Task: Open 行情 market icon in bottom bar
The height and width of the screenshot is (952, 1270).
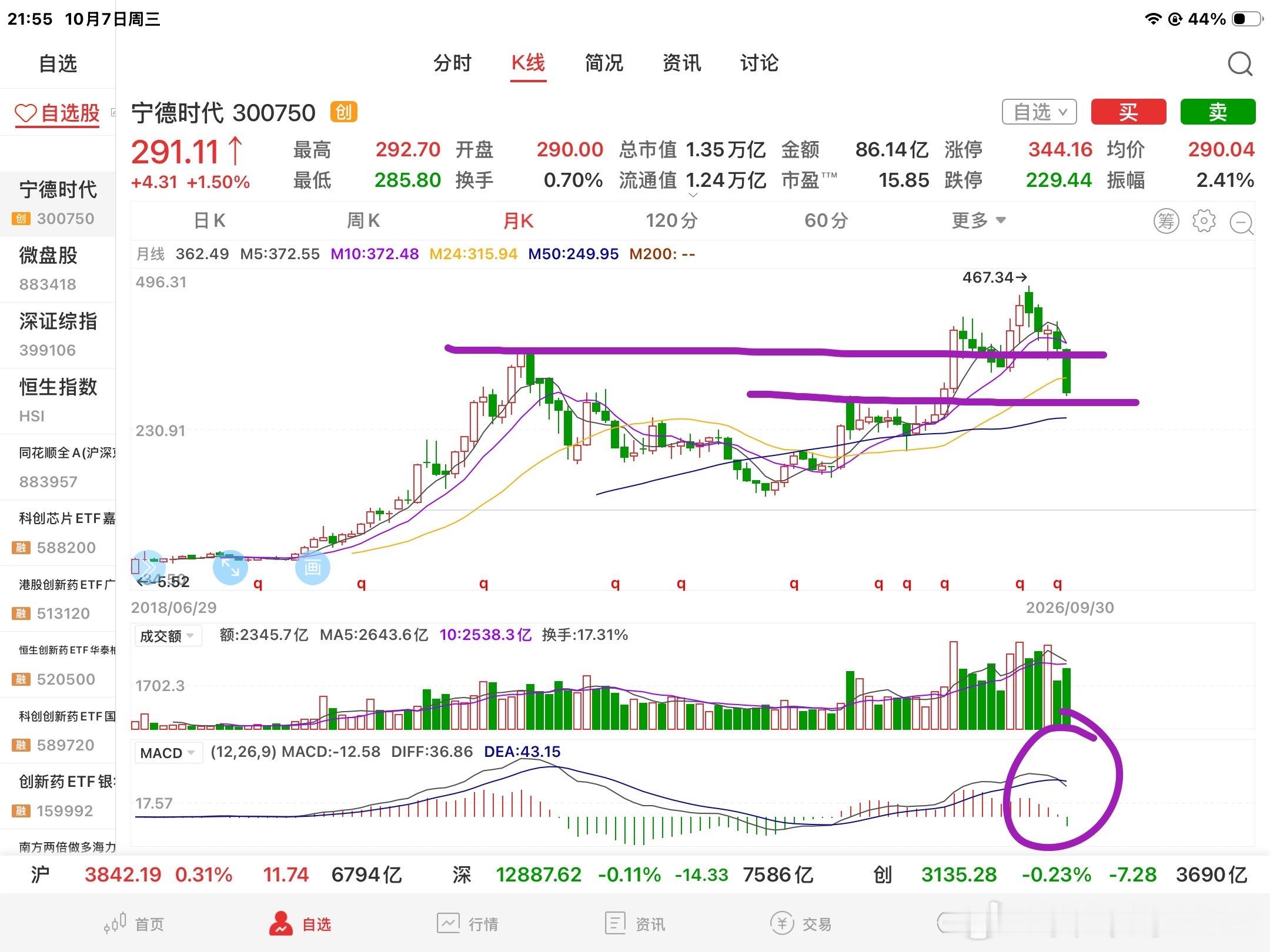Action: coord(448,923)
